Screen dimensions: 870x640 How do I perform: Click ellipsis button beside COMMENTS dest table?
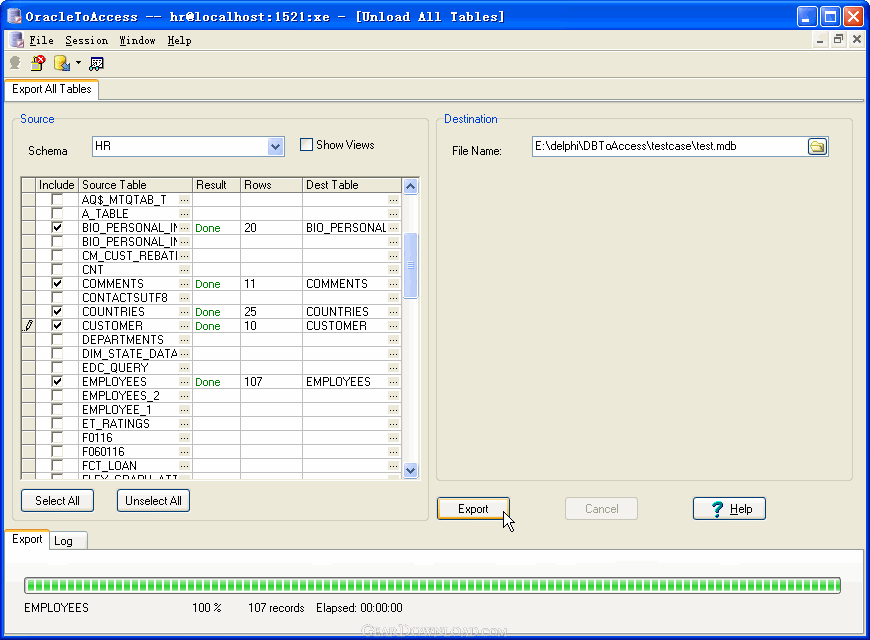point(393,284)
